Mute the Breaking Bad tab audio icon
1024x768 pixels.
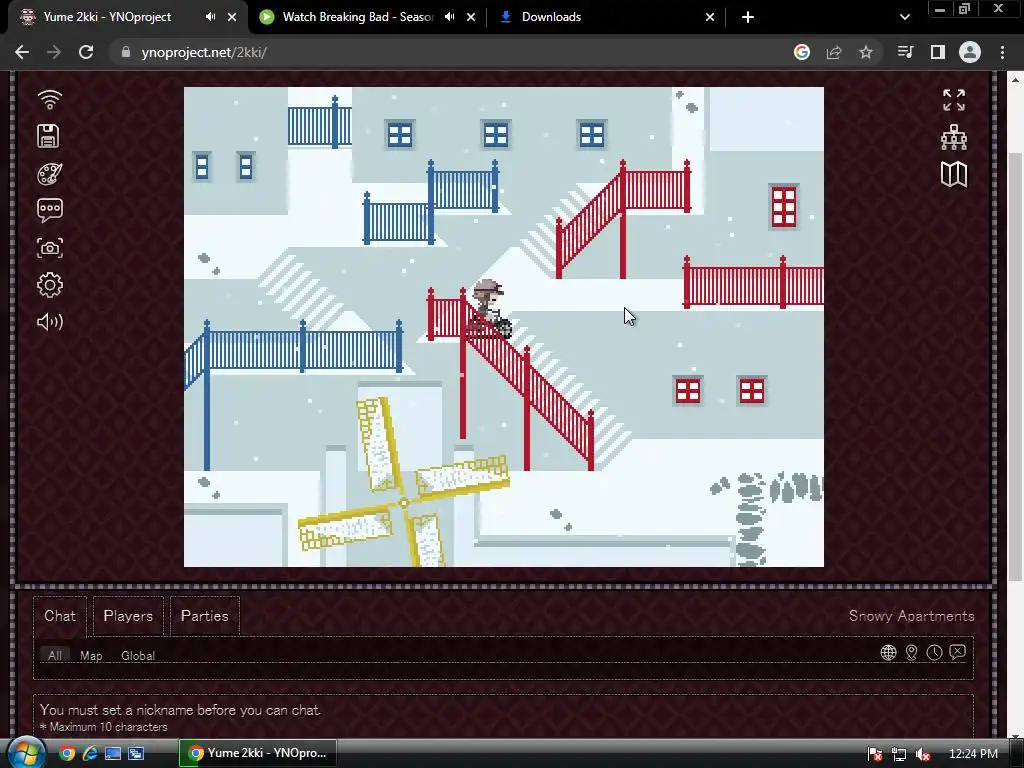(x=449, y=17)
